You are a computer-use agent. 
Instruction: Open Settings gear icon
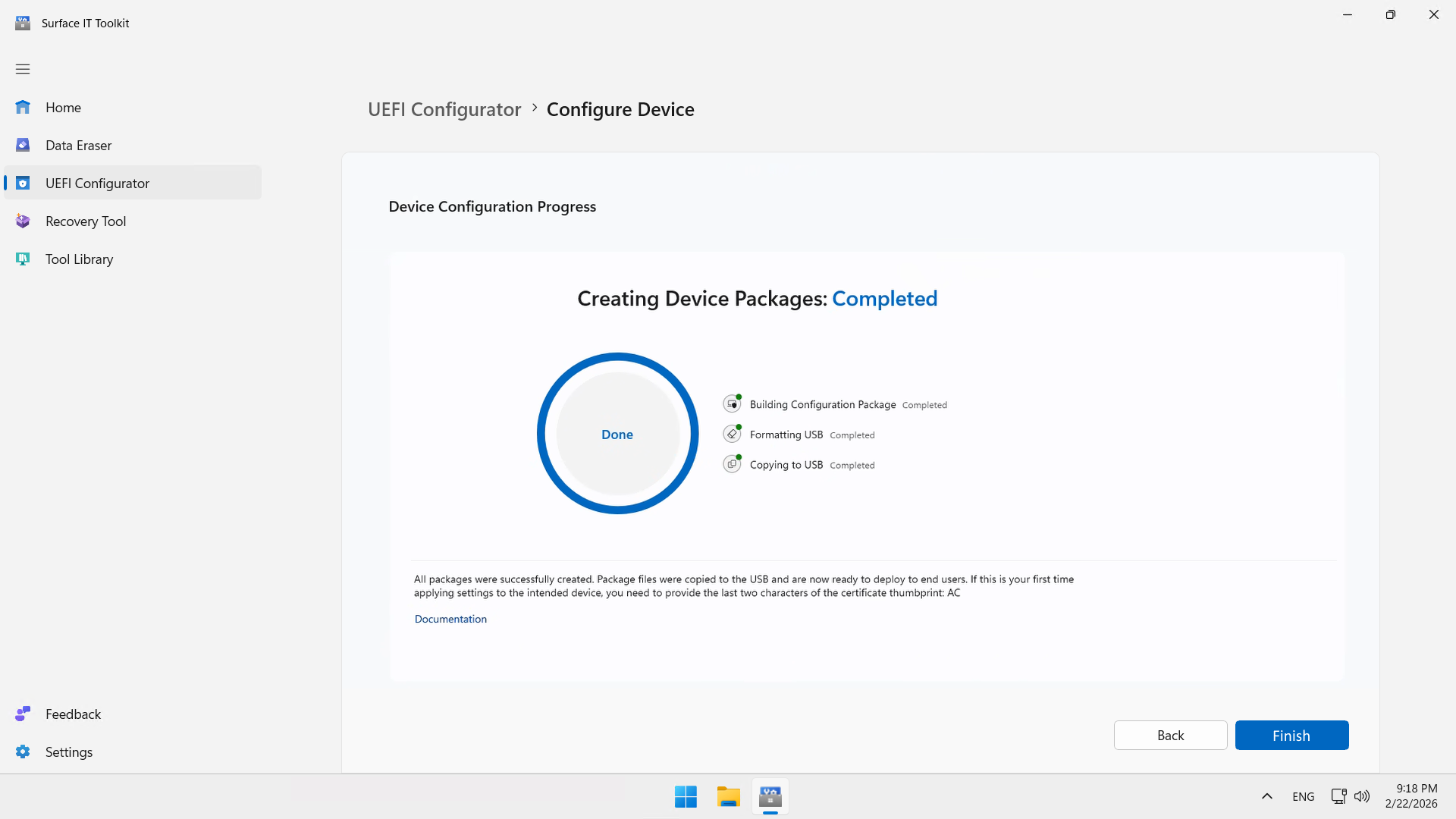pyautogui.click(x=23, y=752)
